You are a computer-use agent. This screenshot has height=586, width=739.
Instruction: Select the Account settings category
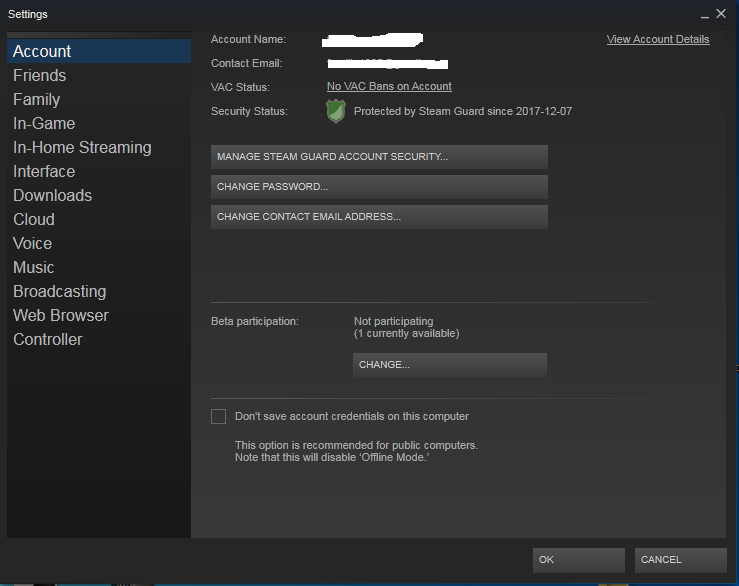(99, 51)
